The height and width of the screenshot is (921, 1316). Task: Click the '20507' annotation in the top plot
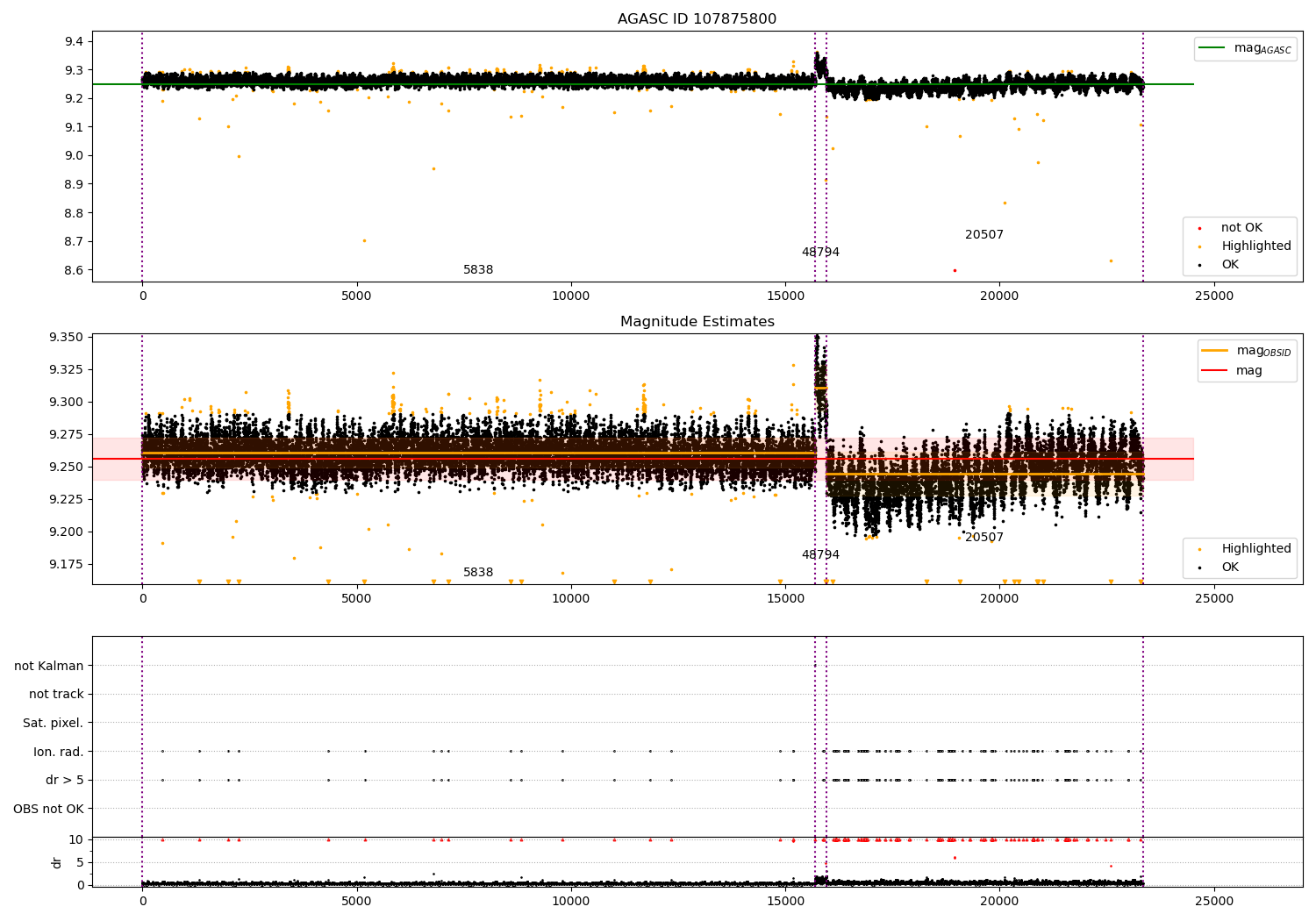click(x=983, y=235)
